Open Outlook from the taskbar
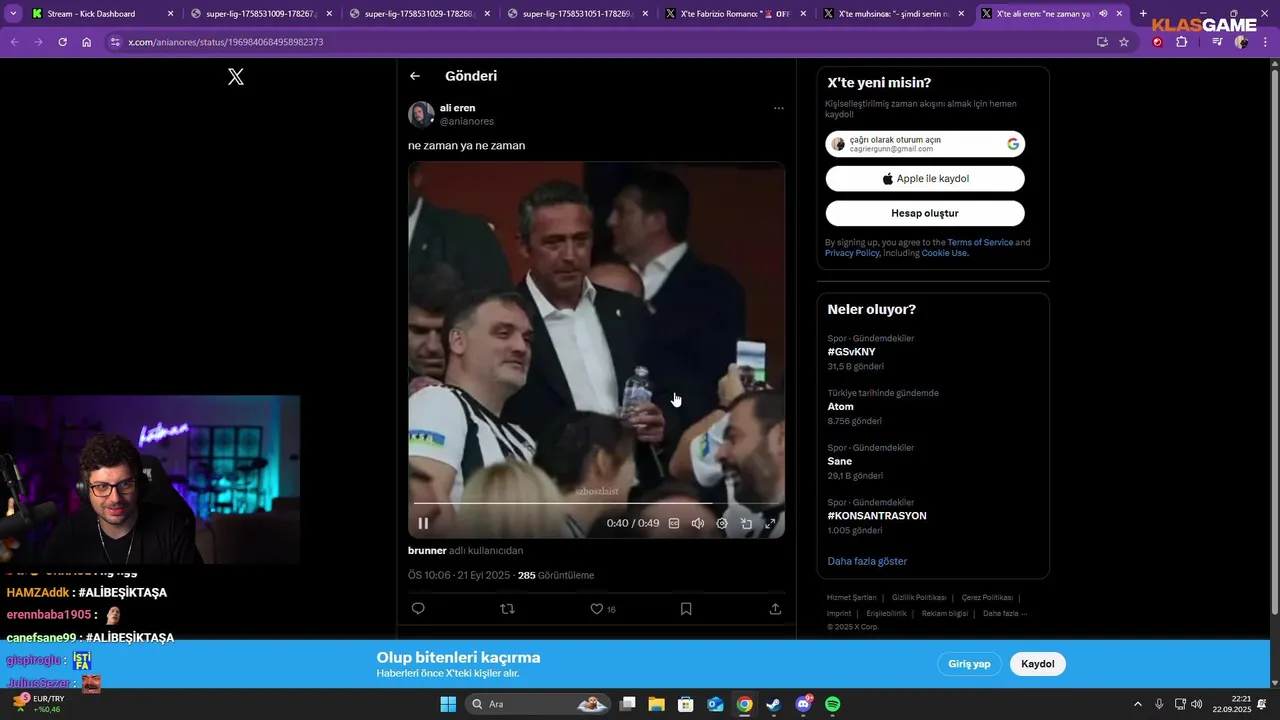1280x720 pixels. point(715,704)
